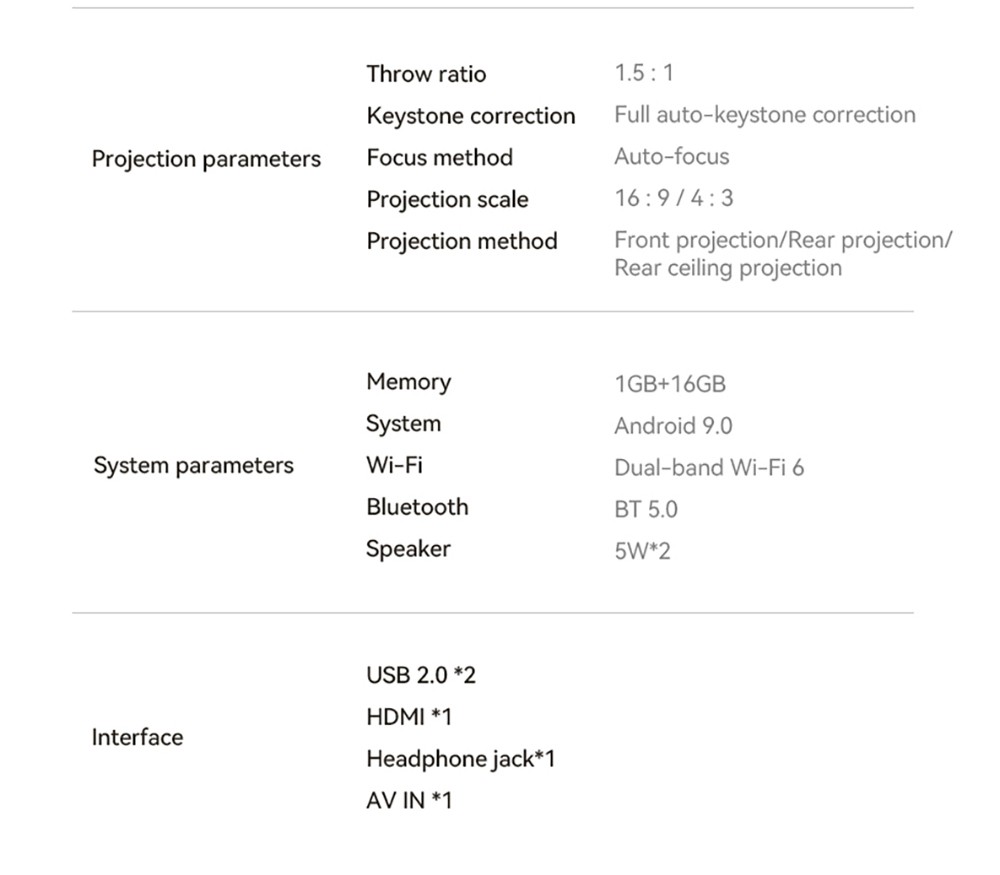This screenshot has height=875, width=1000.
Task: Click the Auto-focus value text
Action: pyautogui.click(x=671, y=157)
